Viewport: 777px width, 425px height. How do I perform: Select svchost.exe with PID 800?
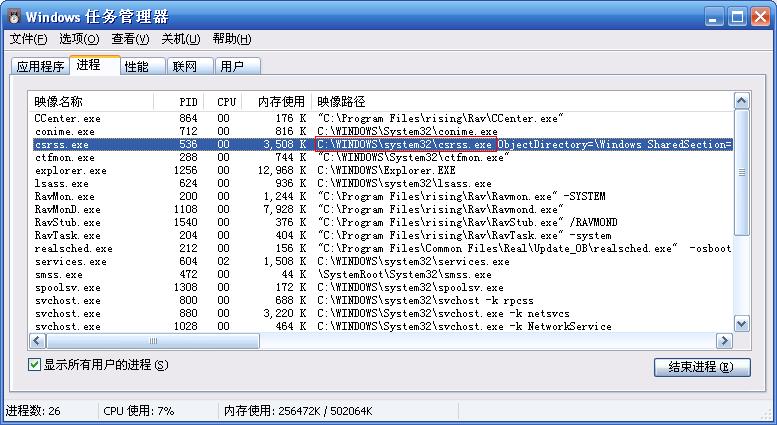click(381, 300)
